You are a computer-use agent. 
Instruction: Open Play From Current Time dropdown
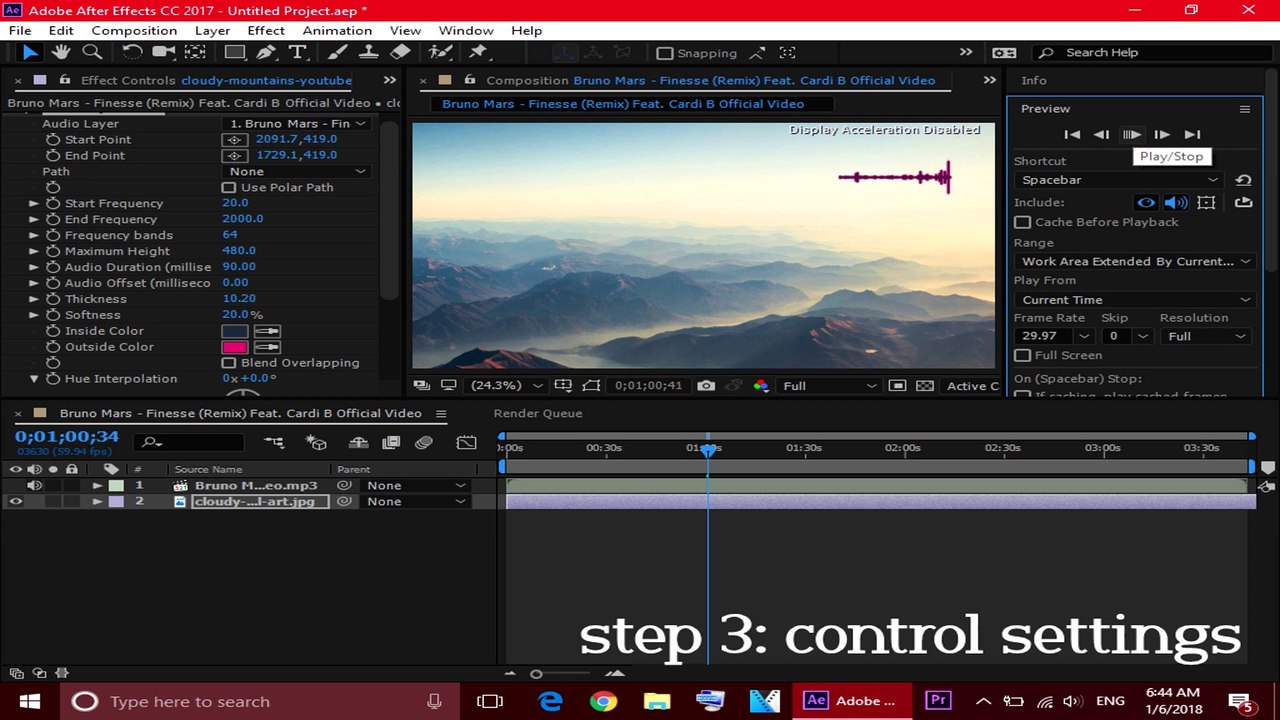coord(1135,300)
